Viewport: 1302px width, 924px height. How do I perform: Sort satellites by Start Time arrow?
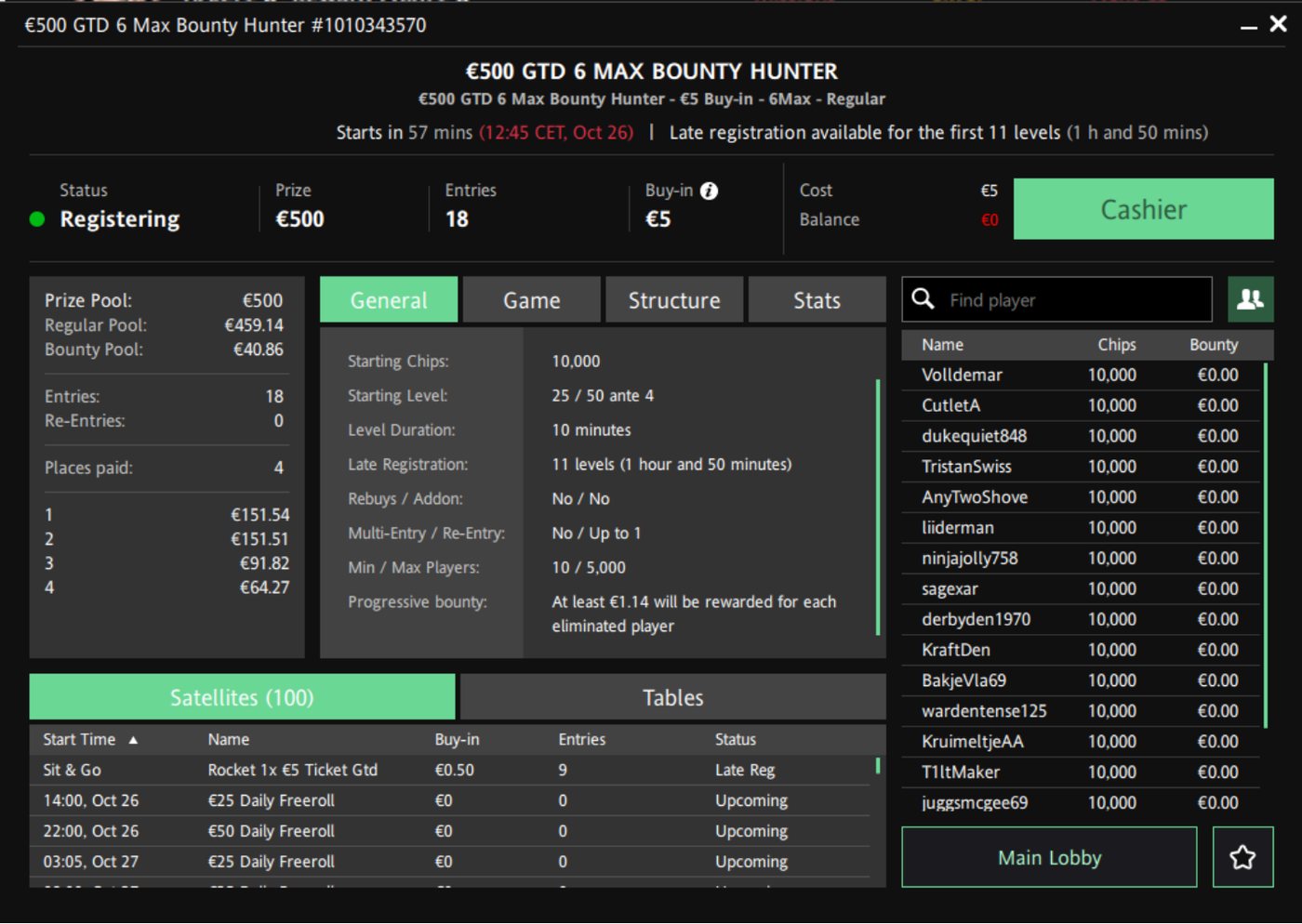(x=133, y=740)
